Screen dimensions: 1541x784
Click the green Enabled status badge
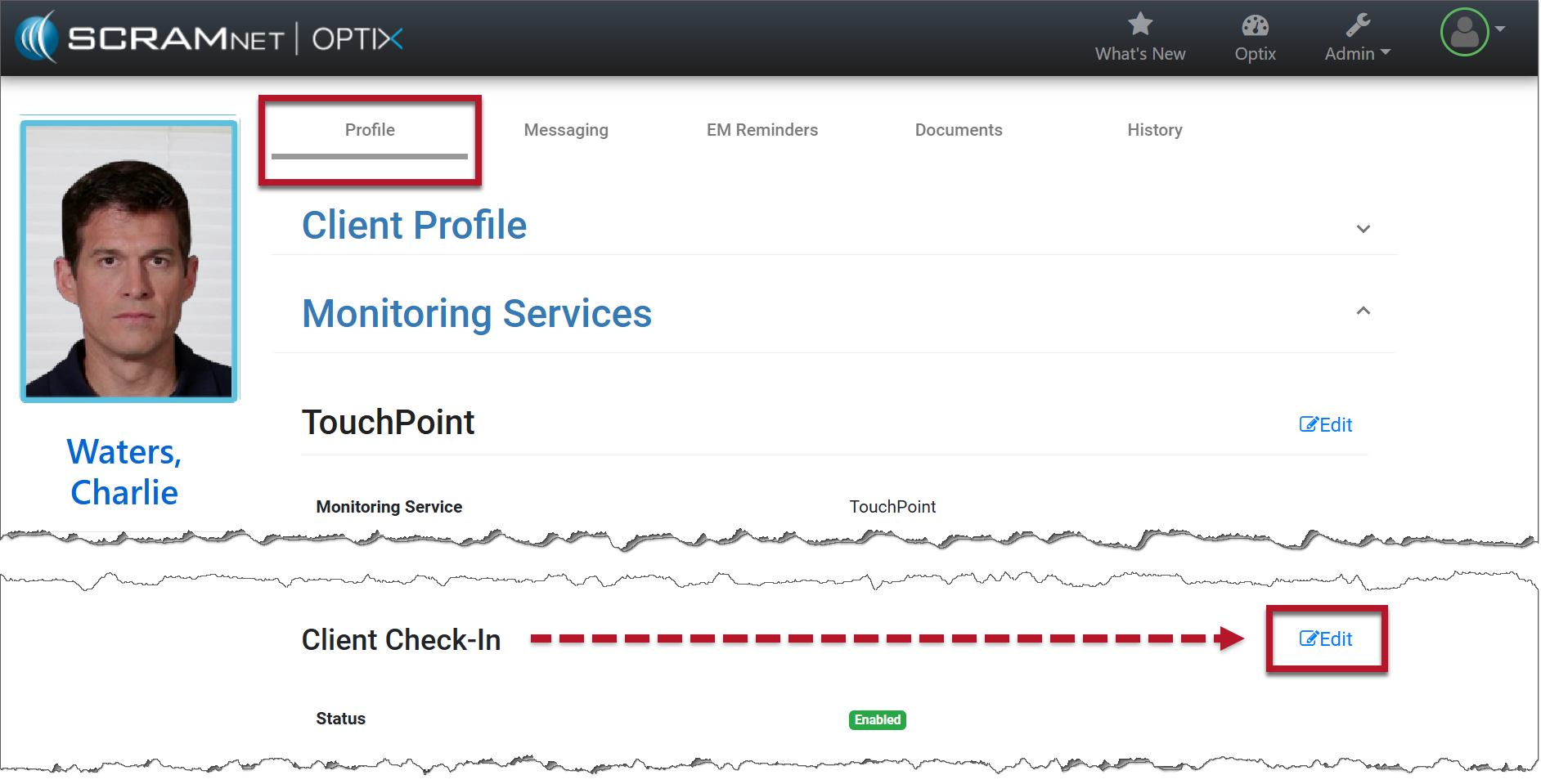(877, 720)
